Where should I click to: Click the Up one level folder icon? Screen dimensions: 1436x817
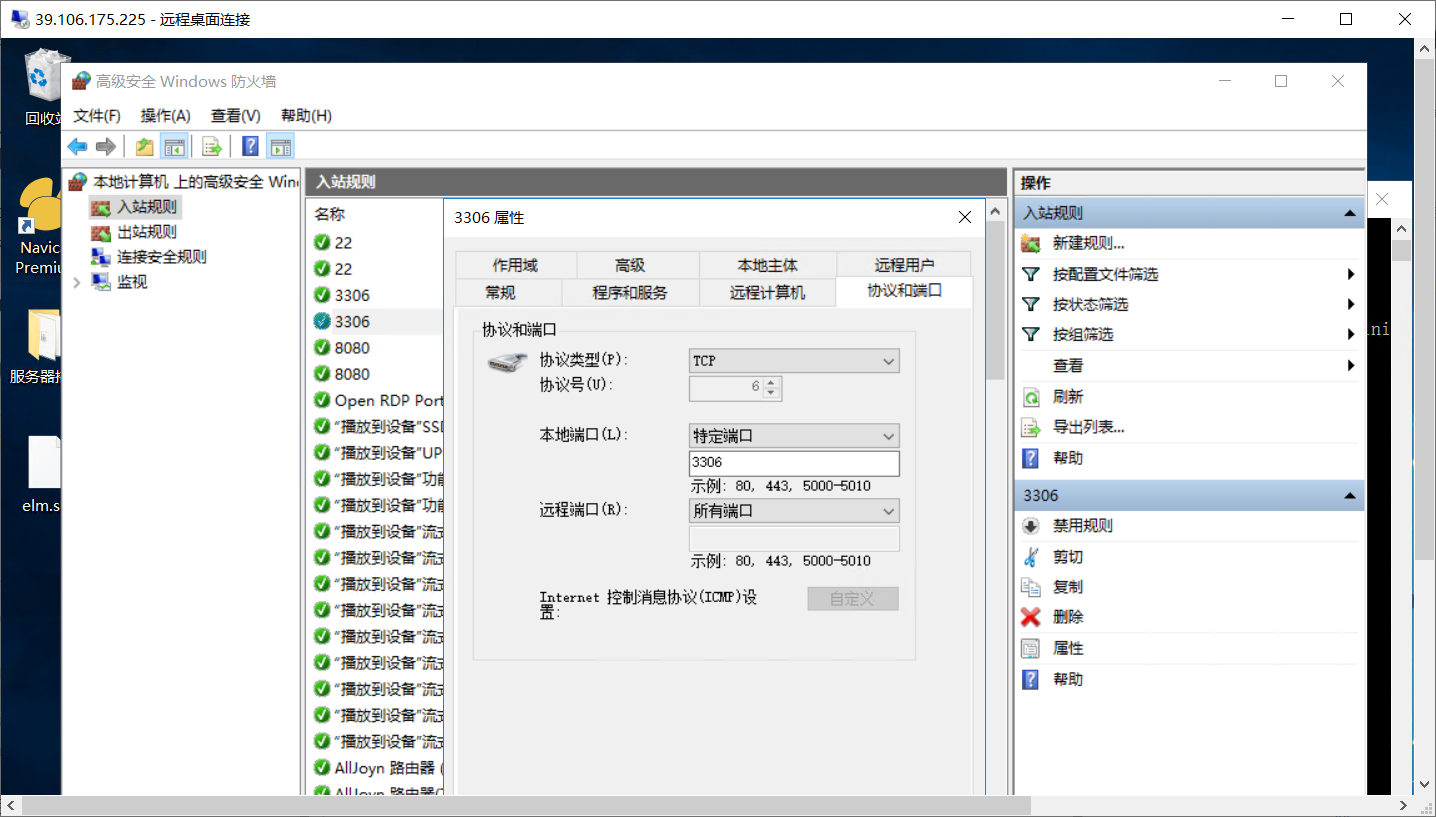coord(145,147)
